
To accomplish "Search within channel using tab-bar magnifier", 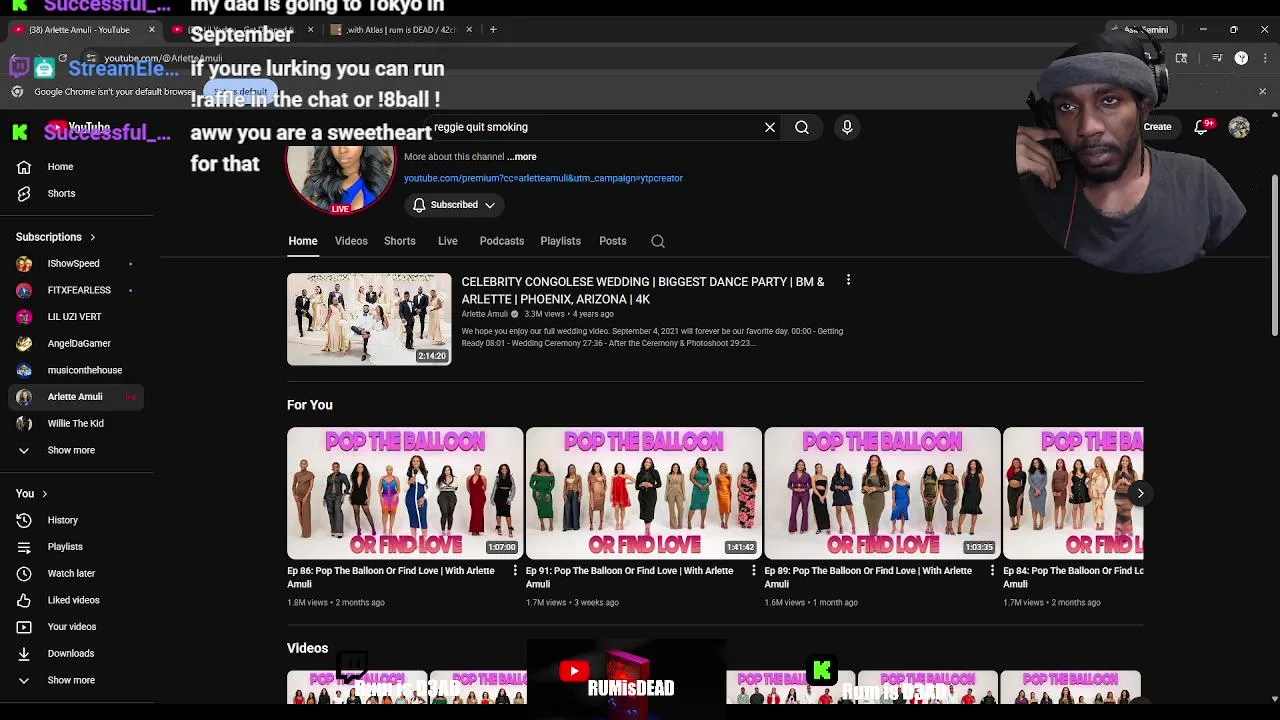I will pos(658,241).
